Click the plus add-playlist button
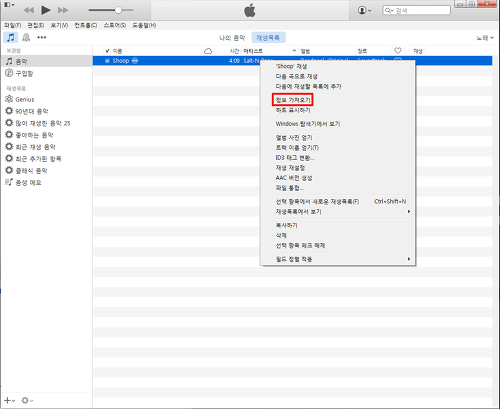Image resolution: width=500 pixels, height=409 pixels. click(x=9, y=400)
